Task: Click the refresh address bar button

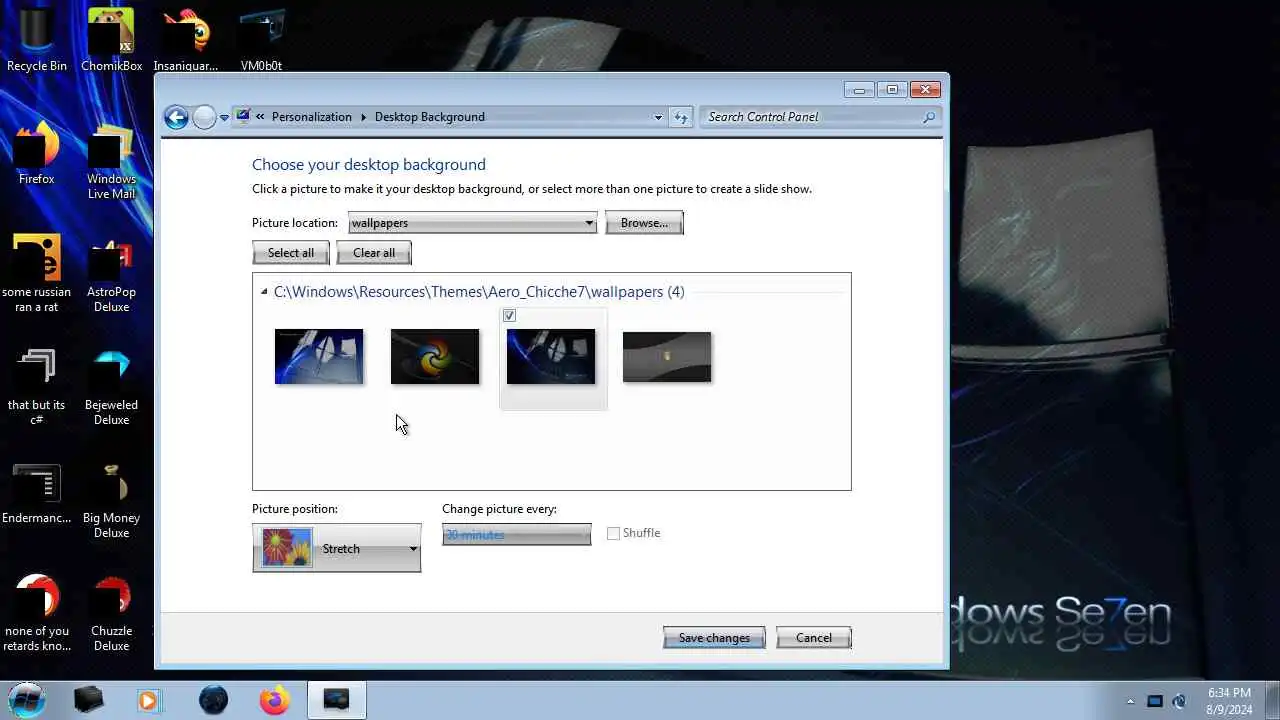Action: 681,117
